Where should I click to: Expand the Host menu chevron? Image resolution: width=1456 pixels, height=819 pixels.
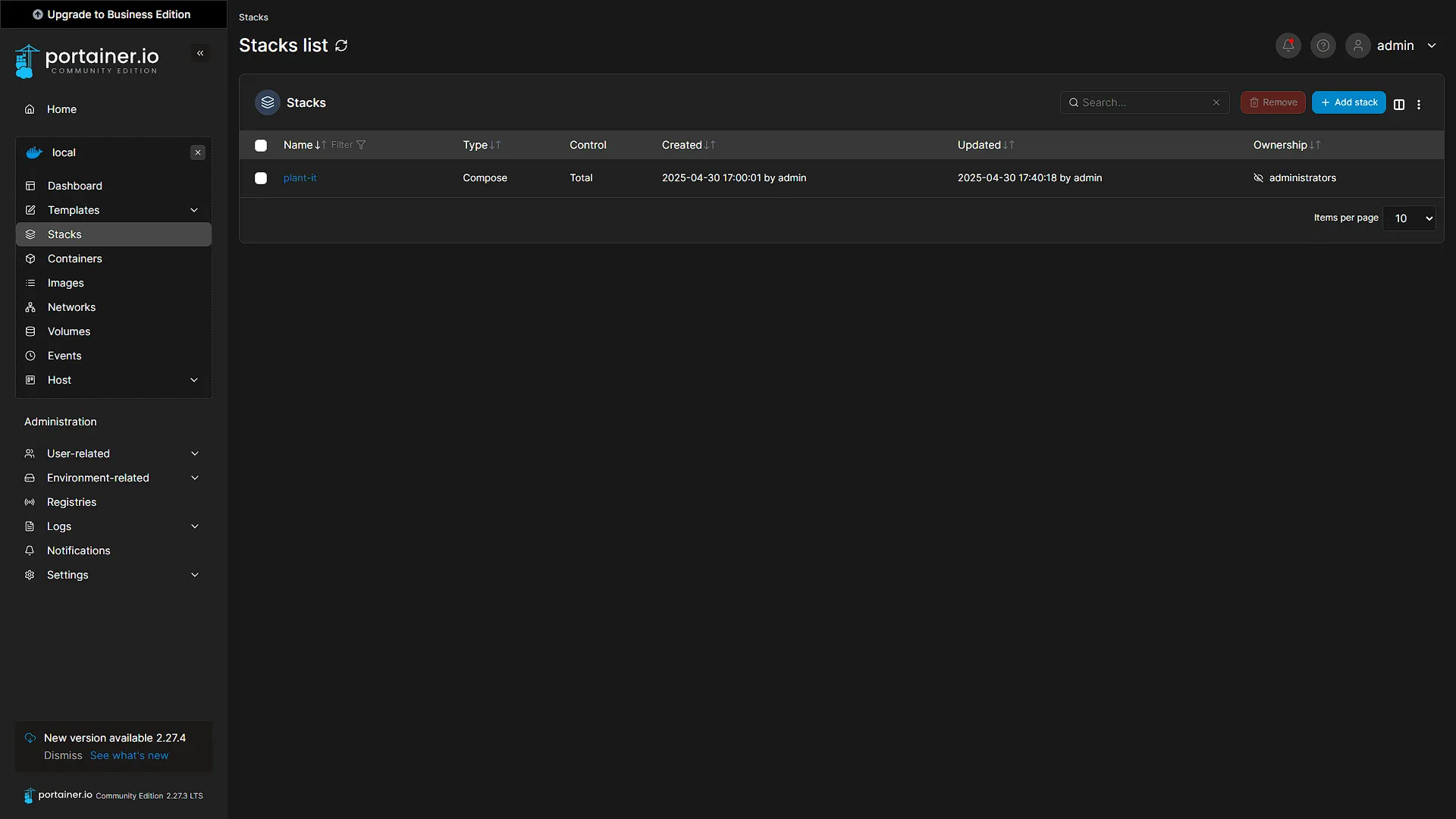tap(194, 380)
